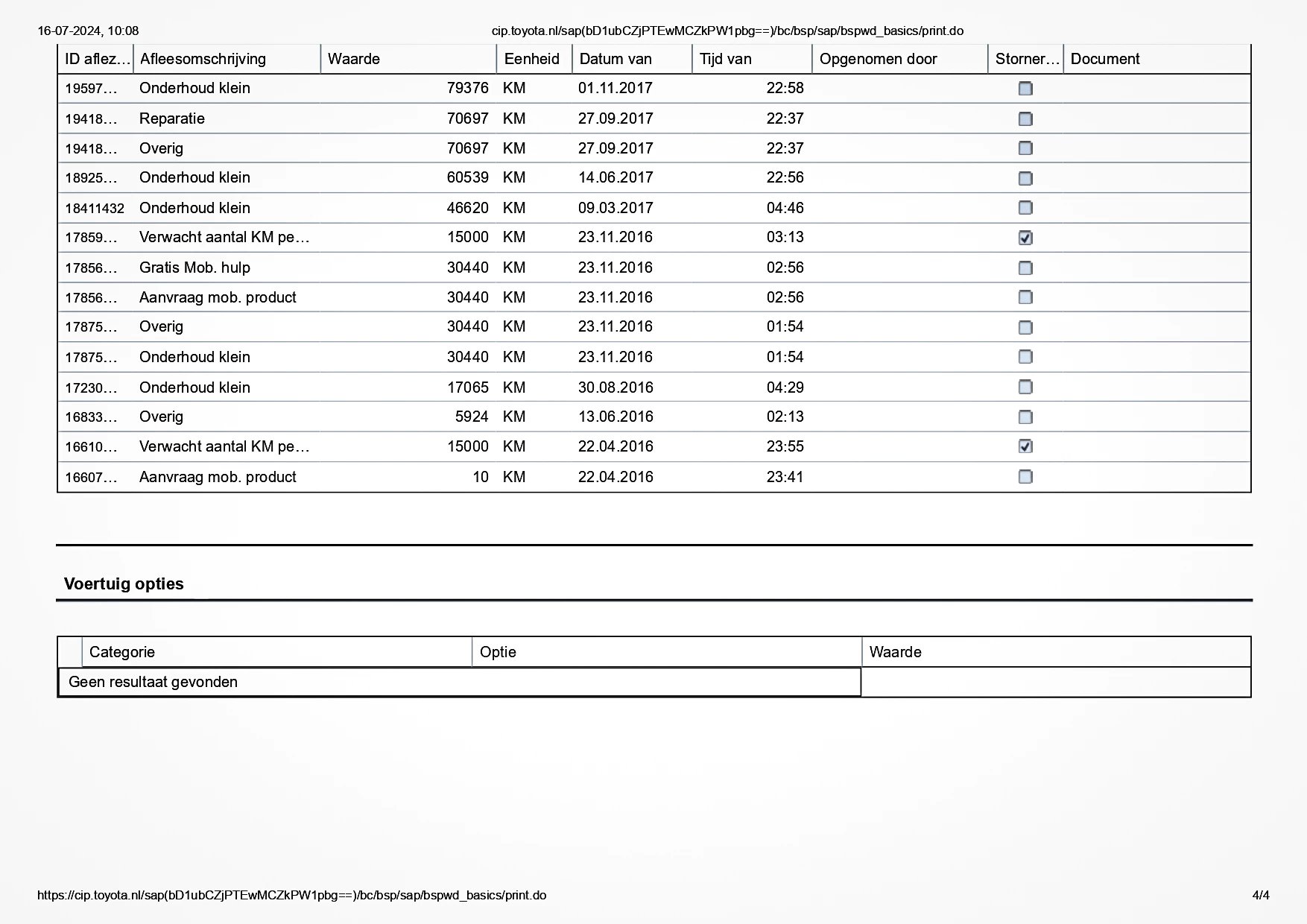
Task: Select the Afleesomschrijving column header
Action: point(227,59)
